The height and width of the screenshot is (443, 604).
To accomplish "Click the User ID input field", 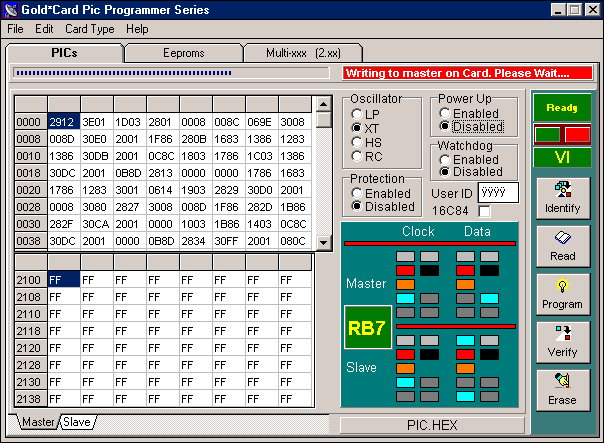I will point(498,193).
